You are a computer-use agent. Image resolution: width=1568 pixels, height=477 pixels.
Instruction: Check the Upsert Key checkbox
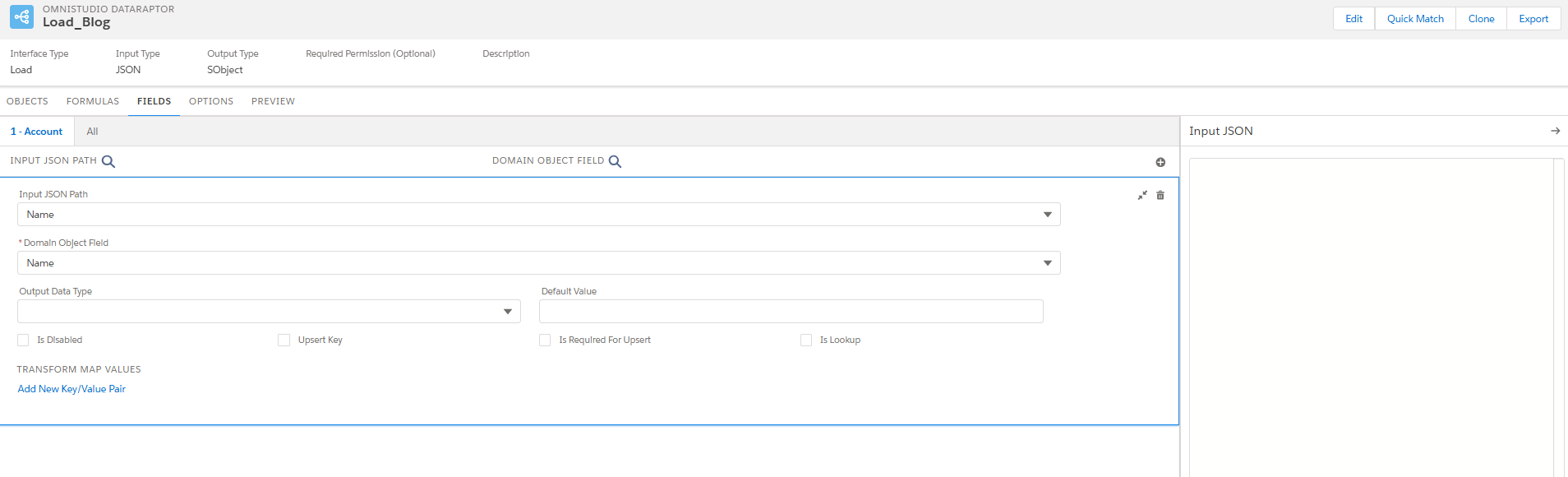pos(284,340)
